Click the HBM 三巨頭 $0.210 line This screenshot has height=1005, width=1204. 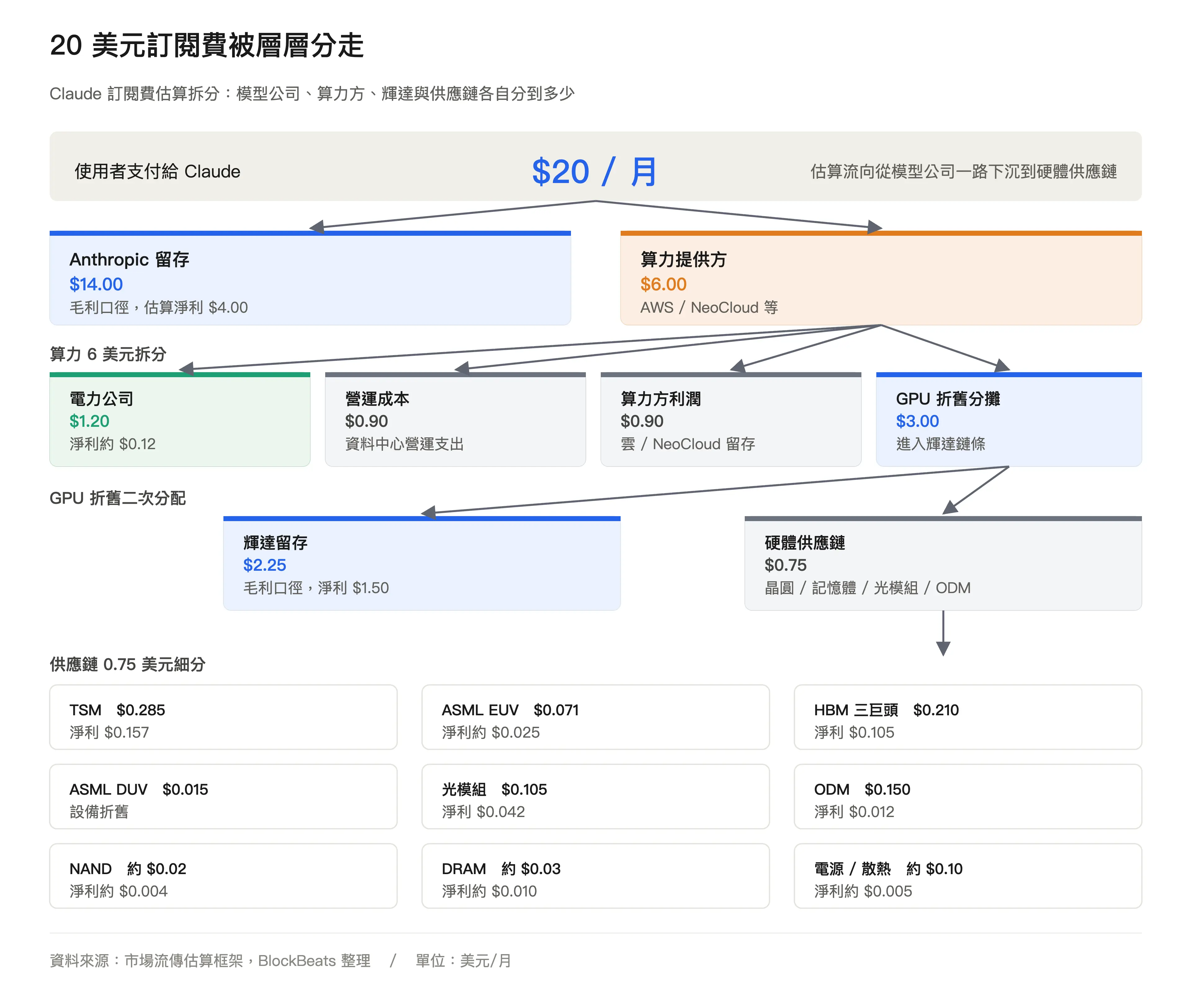click(x=886, y=710)
